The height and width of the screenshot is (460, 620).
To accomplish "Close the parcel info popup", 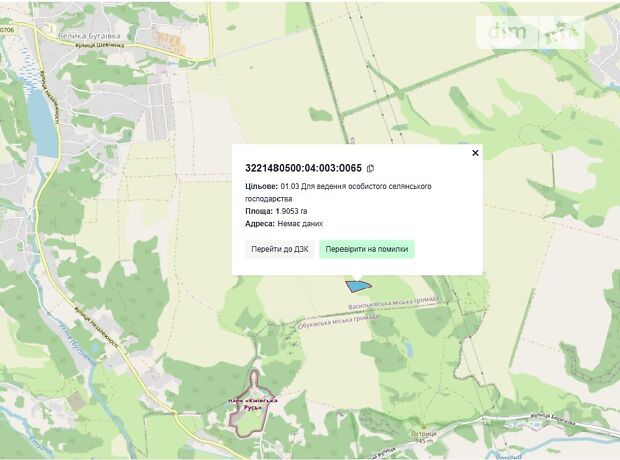I will point(475,153).
